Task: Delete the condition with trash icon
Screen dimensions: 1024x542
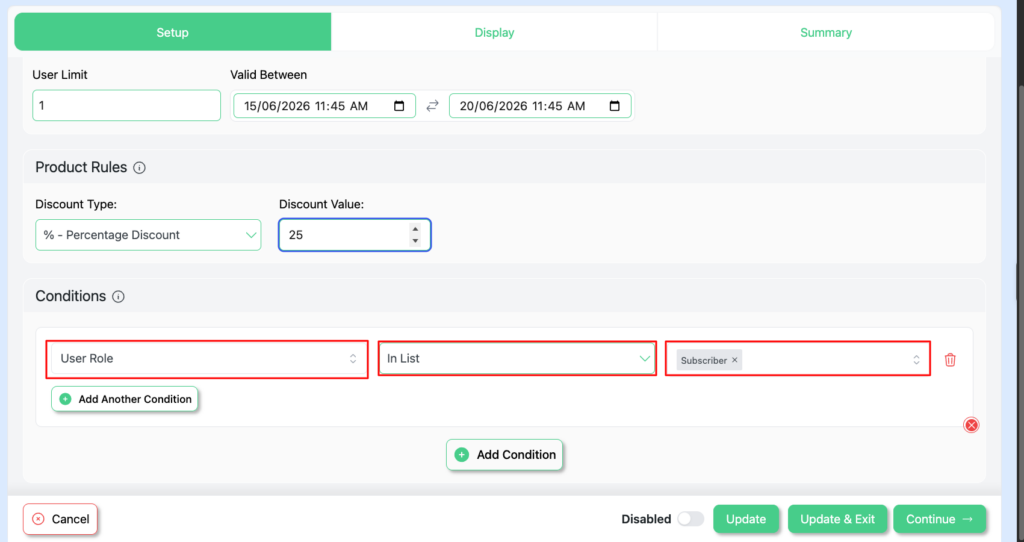Action: click(950, 360)
